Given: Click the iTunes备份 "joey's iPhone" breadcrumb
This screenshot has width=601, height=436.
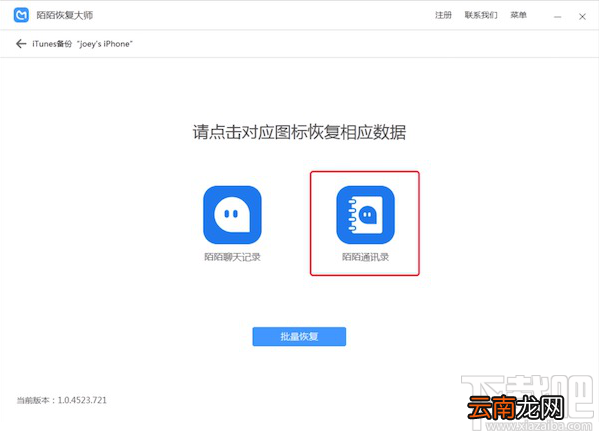Looking at the screenshot, I should (x=82, y=44).
